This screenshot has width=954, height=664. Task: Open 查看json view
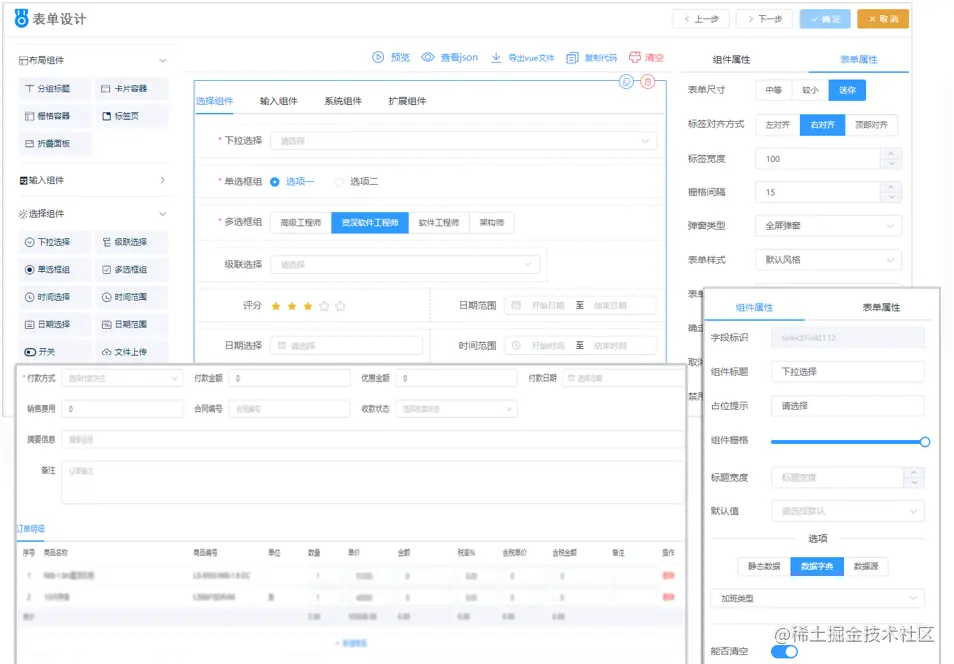click(x=450, y=57)
